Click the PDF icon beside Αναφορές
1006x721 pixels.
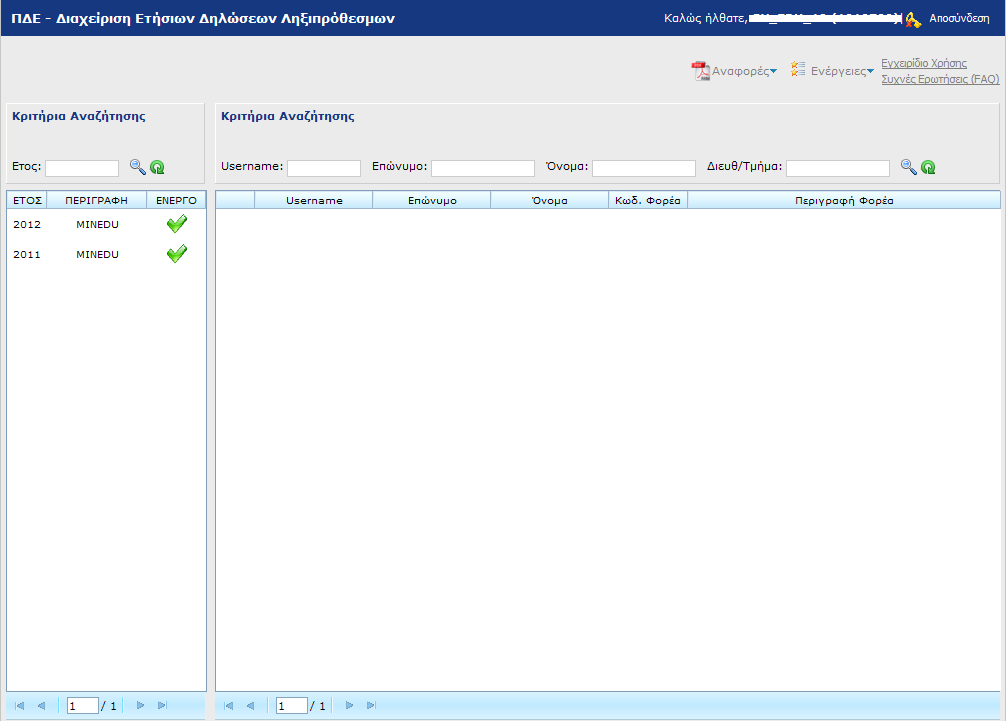[x=700, y=71]
